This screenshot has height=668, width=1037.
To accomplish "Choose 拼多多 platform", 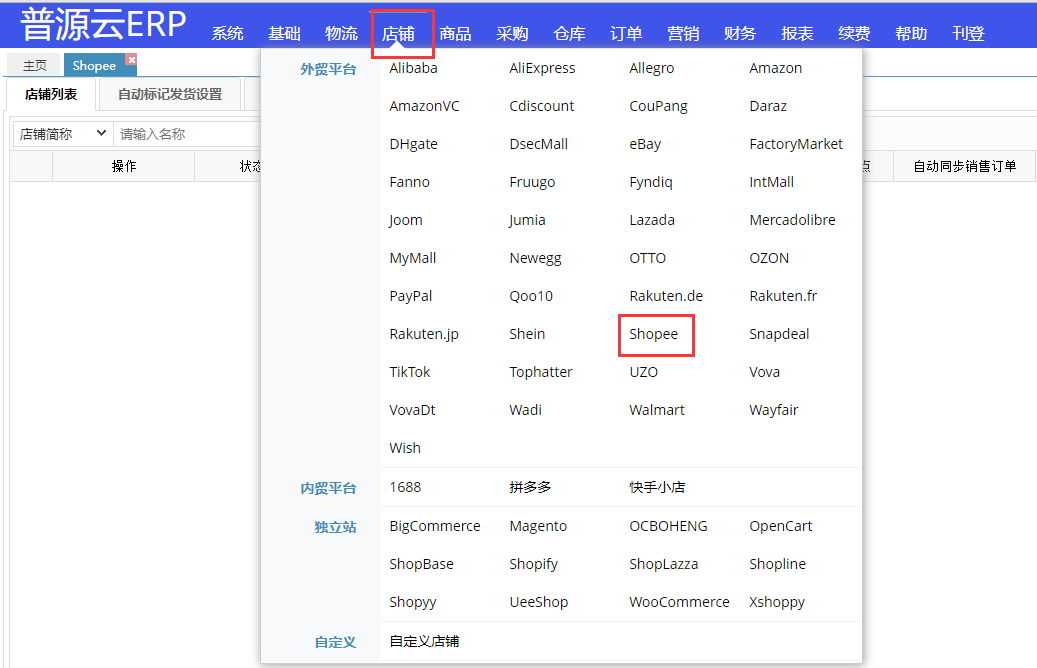I will point(530,487).
